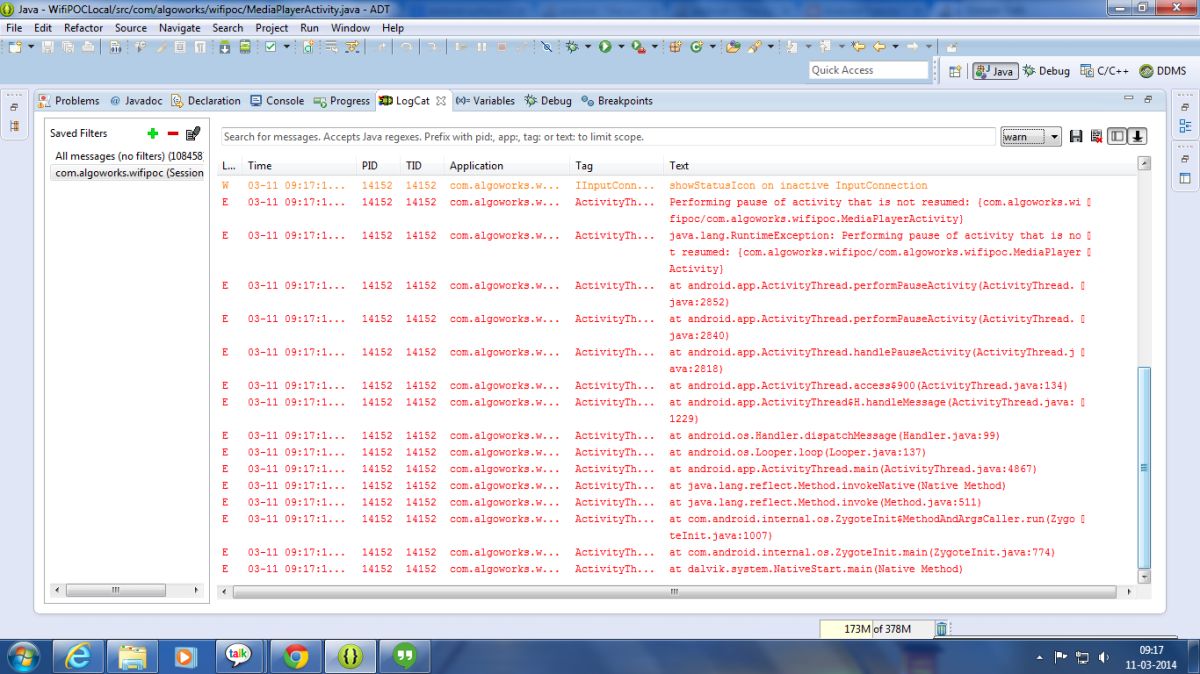Image resolution: width=1200 pixels, height=674 pixels.
Task: Toggle saved filters pane display
Action: (x=1117, y=137)
